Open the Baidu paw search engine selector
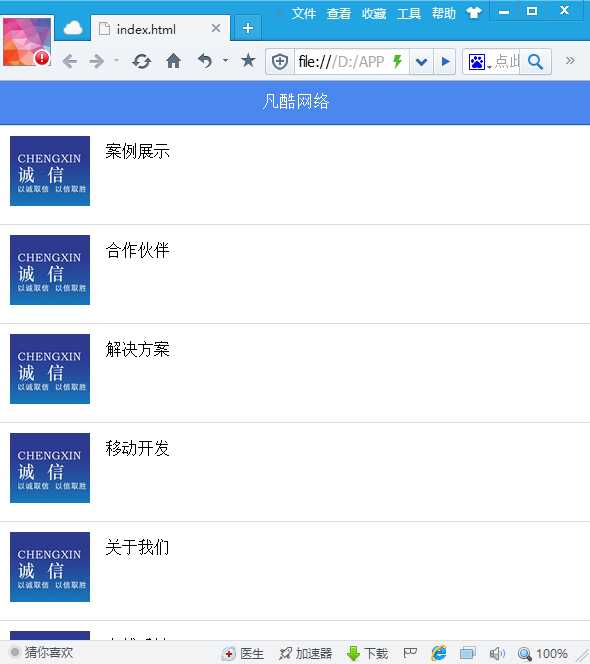 point(479,62)
